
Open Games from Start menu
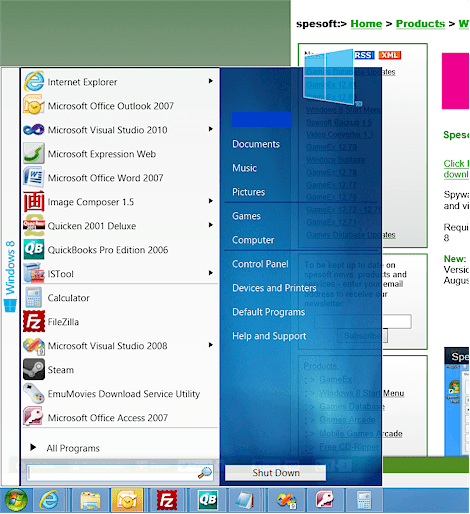click(246, 216)
